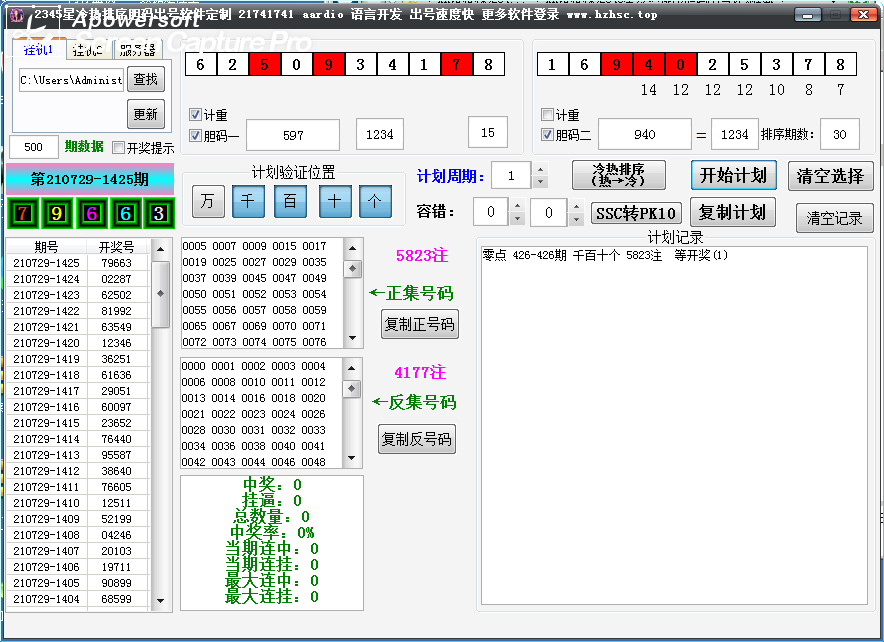The height and width of the screenshot is (642, 884).
Task: Toggle the 个 position button
Action: 375,201
